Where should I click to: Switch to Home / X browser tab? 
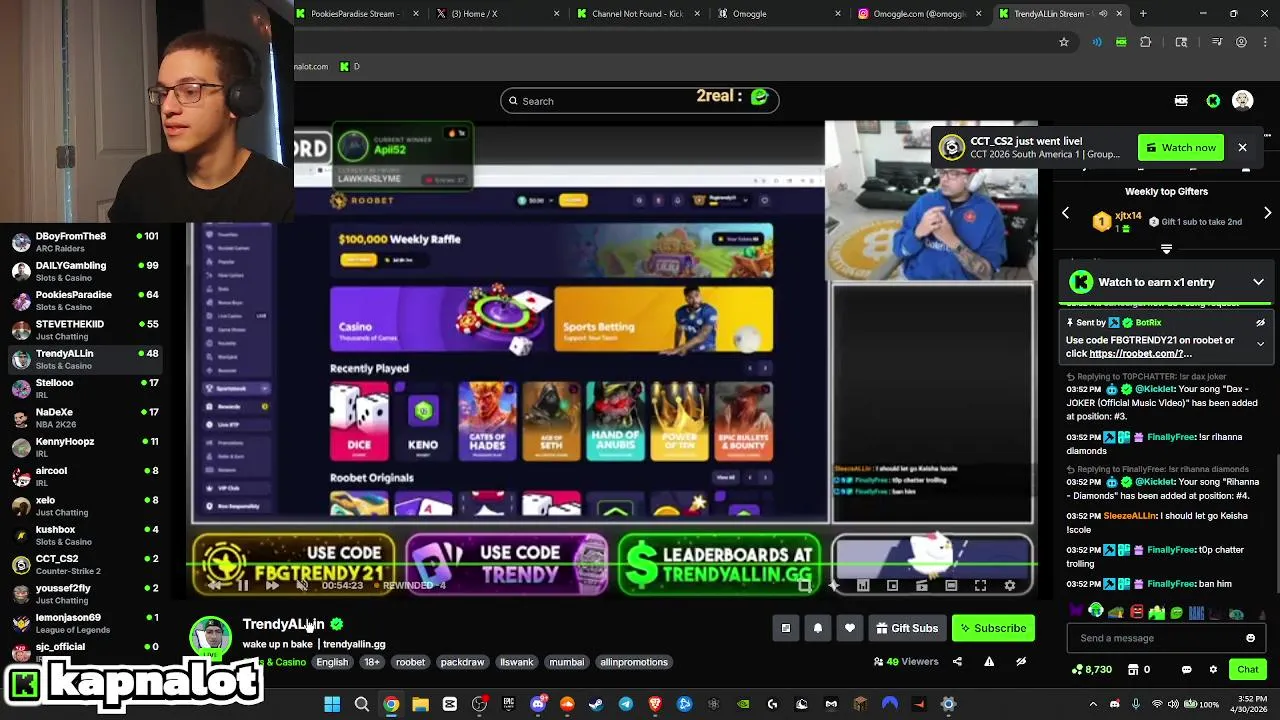coord(497,14)
